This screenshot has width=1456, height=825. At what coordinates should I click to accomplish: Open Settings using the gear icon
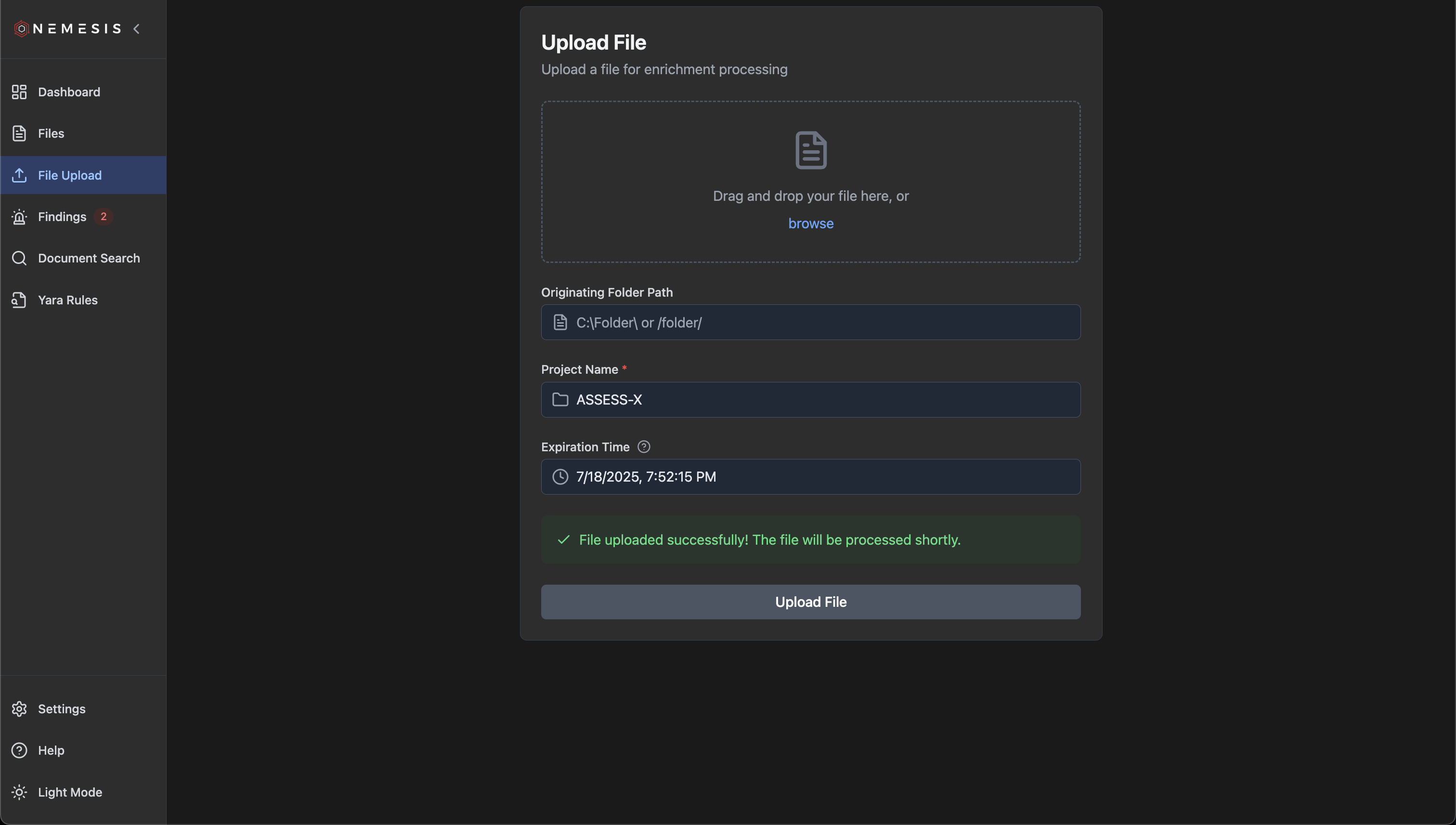(x=19, y=709)
